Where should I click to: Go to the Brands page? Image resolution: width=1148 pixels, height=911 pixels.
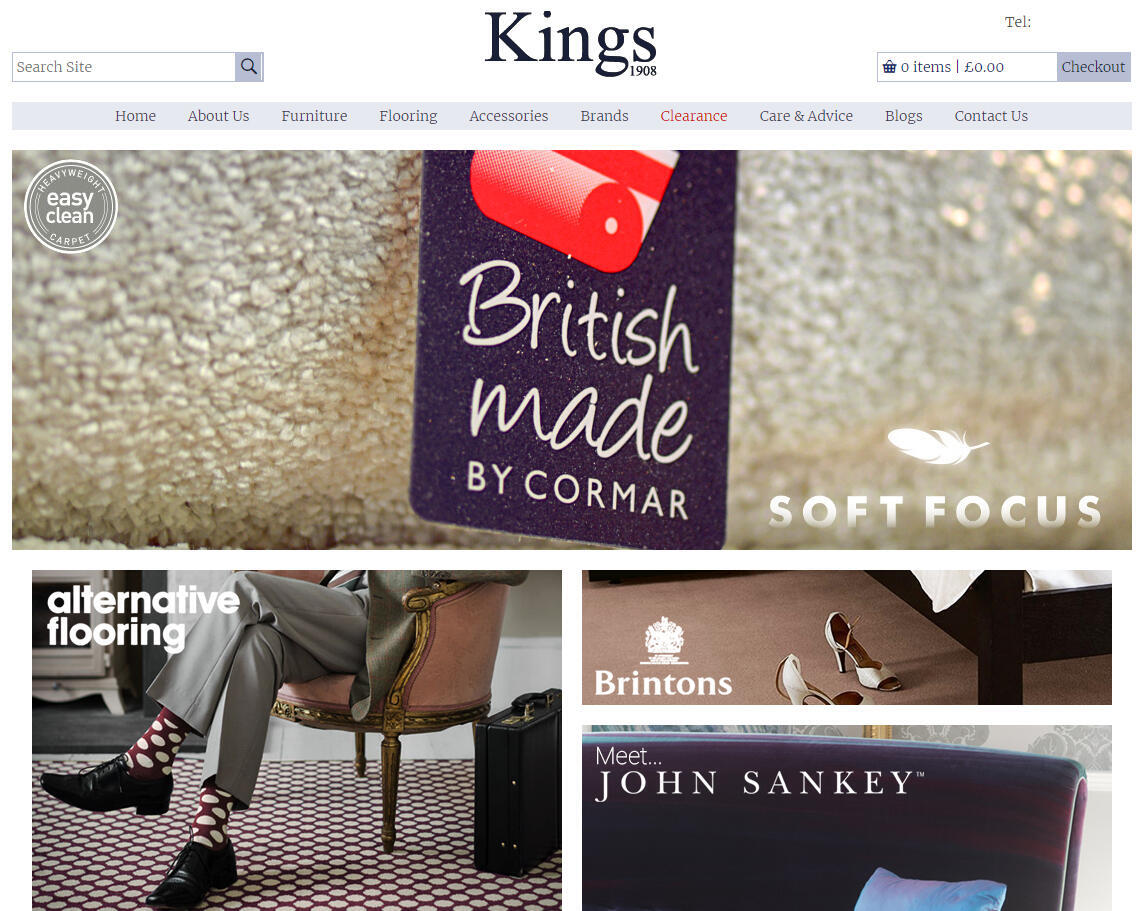coord(604,116)
